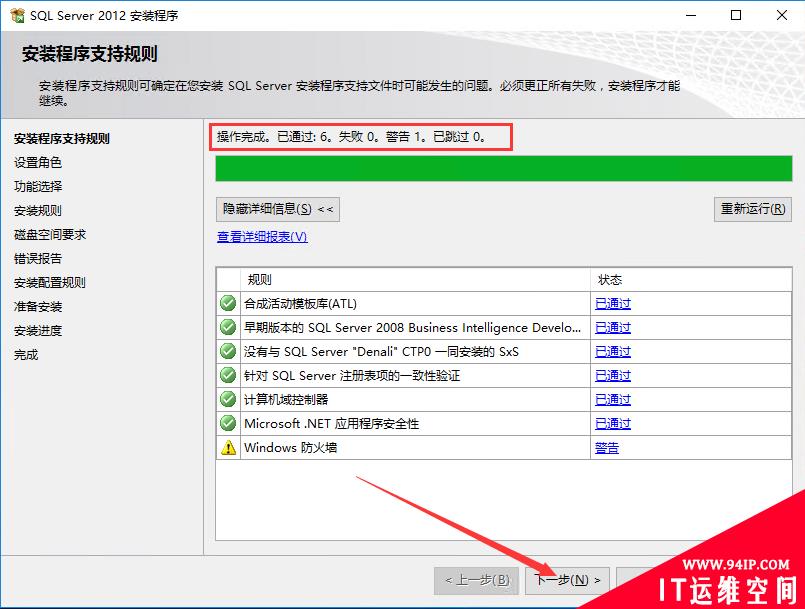Open 已通过 status link for 合成活动模板库(ATL)
Viewport: 805px width, 609px height.
[x=612, y=303]
